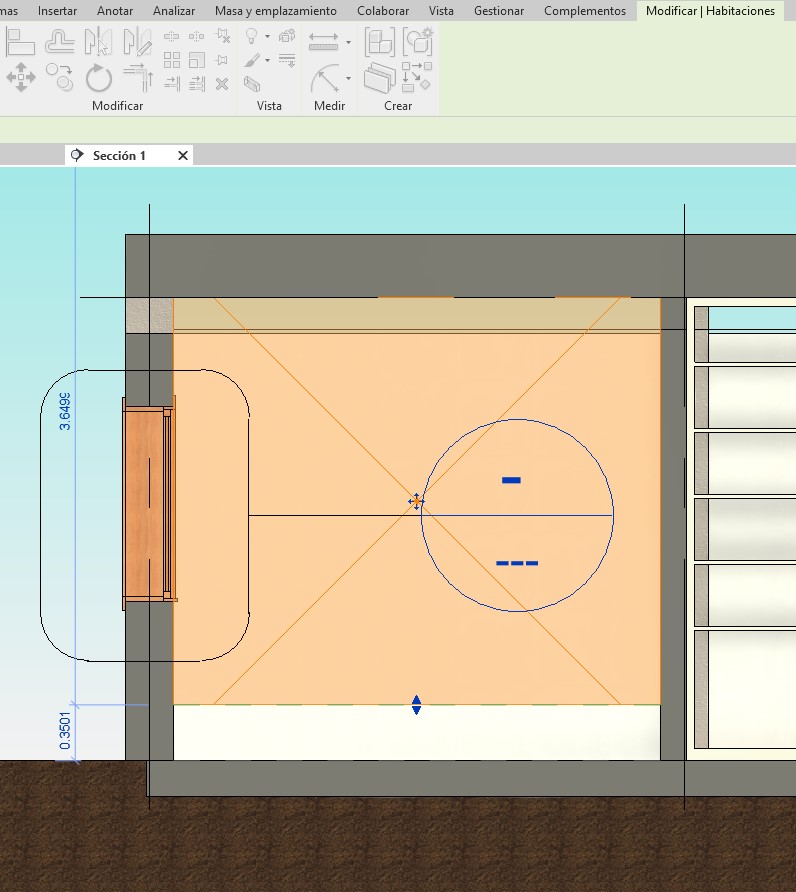Screen dimensions: 796x892
Task: Click the 3.6499 temporary dimension value
Action: [x=65, y=411]
